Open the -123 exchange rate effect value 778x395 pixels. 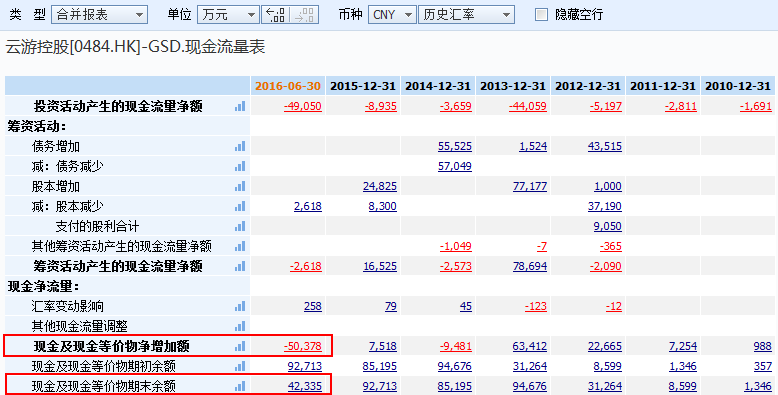pyautogui.click(x=536, y=306)
